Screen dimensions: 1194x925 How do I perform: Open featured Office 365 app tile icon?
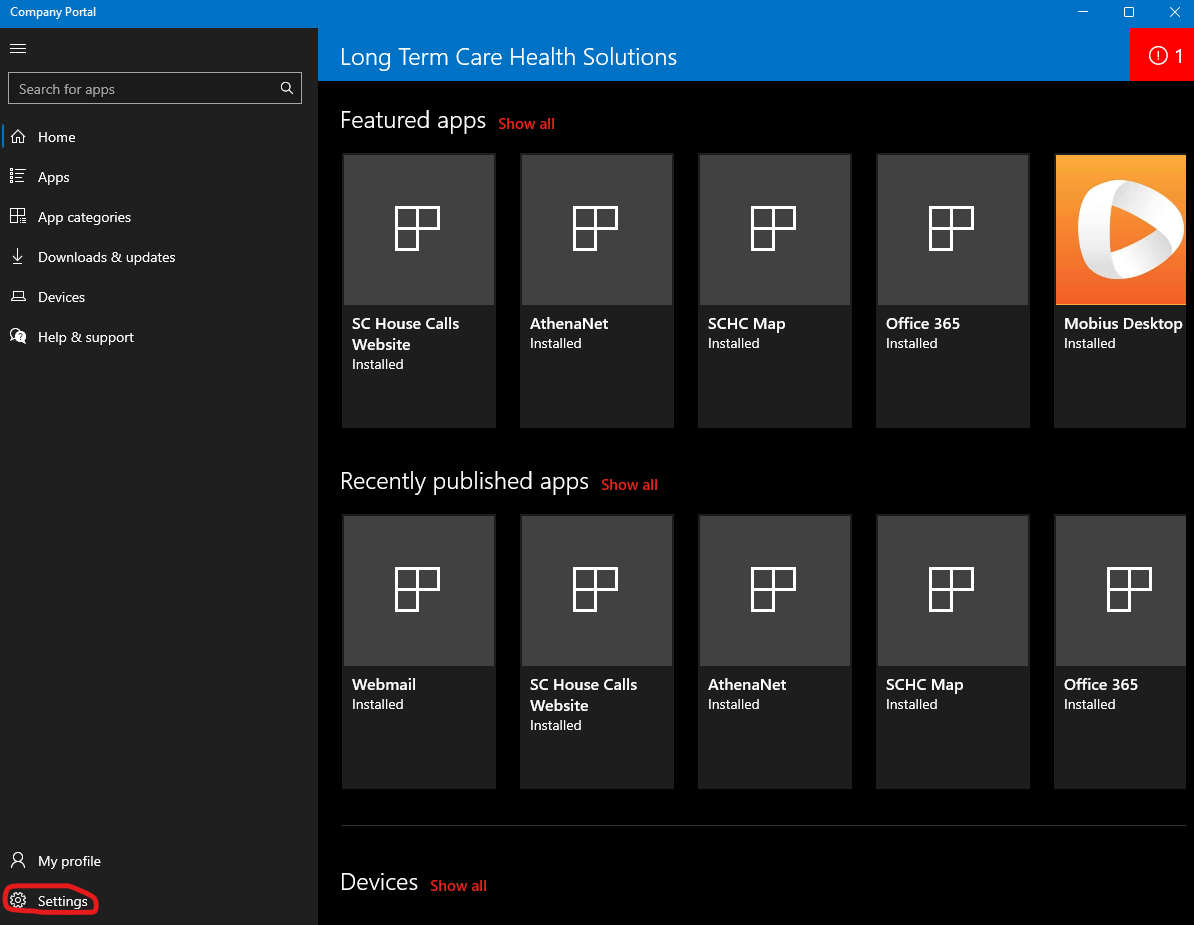(x=953, y=229)
